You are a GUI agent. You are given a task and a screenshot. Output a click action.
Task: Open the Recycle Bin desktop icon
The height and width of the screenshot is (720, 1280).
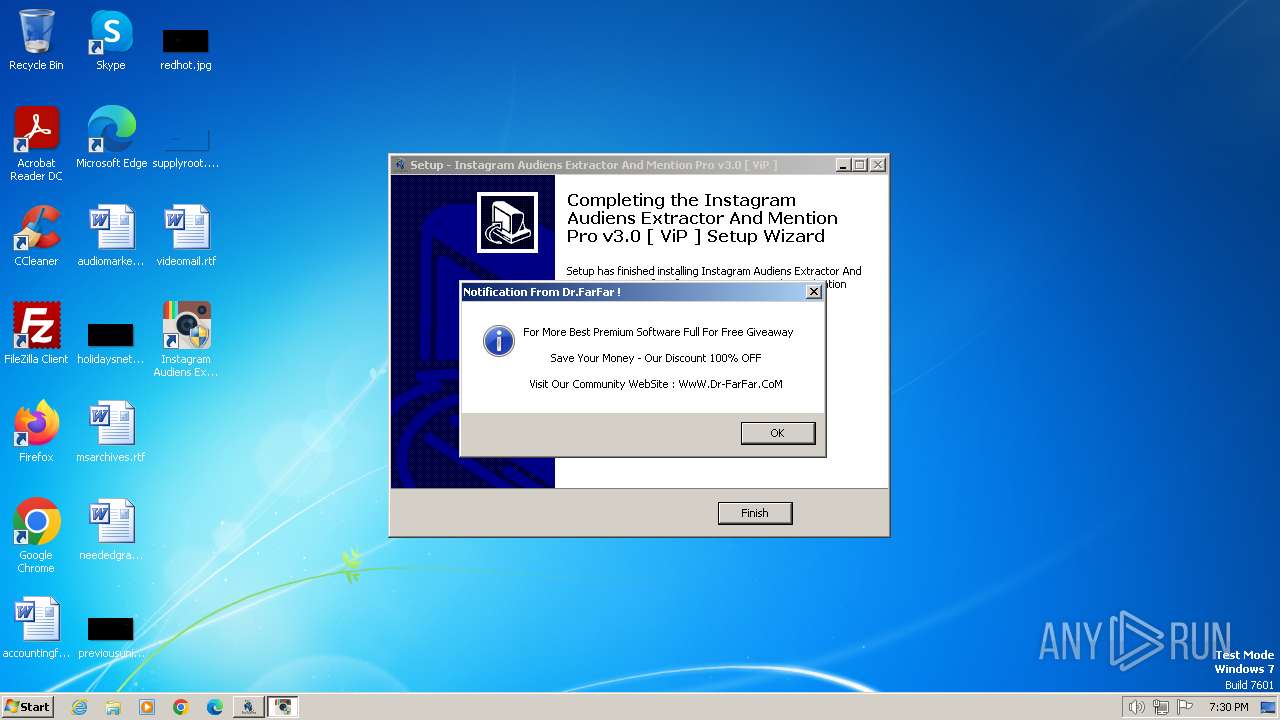36,40
